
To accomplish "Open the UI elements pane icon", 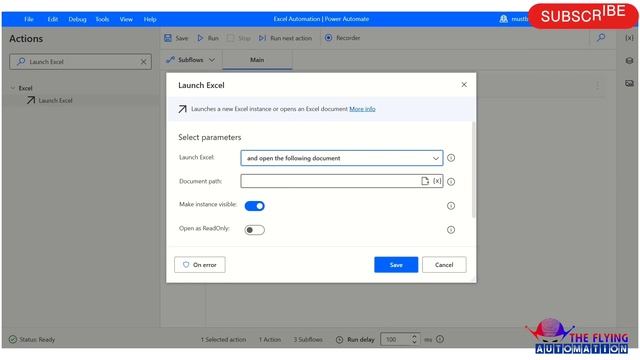I will [x=629, y=61].
